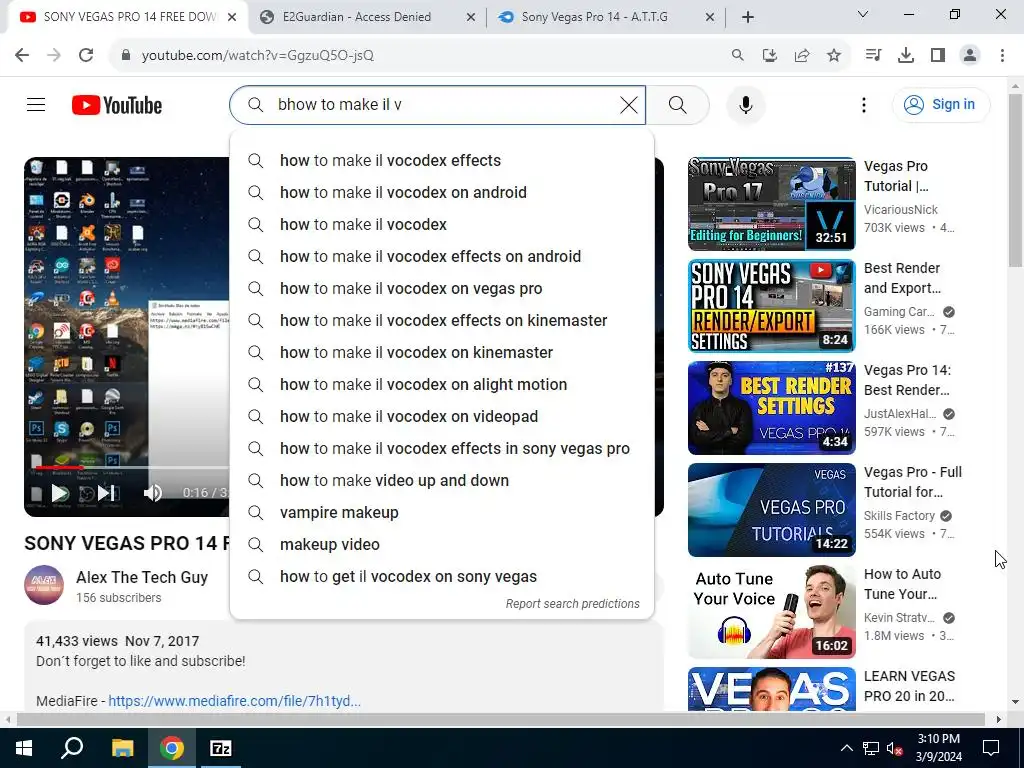1024x768 pixels.
Task: Open Alex The Tech Guy channel name
Action: [x=142, y=578]
